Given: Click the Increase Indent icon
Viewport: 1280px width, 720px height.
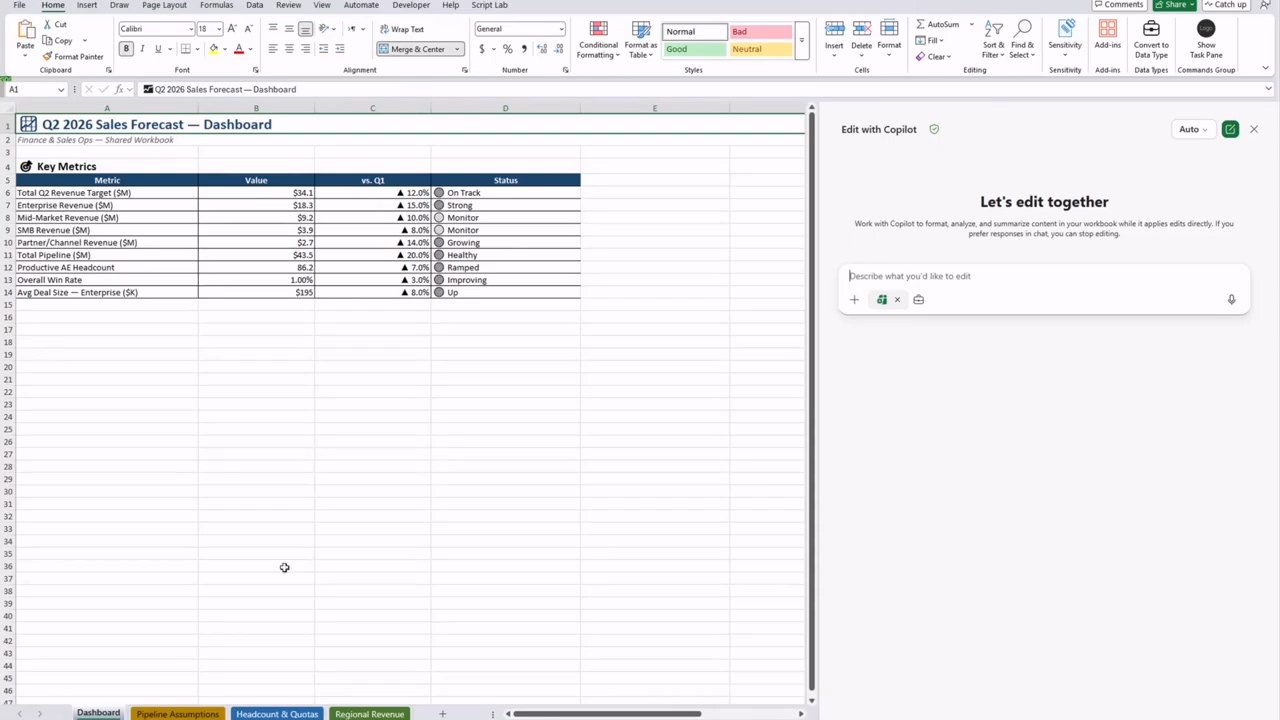Looking at the screenshot, I should click(x=339, y=48).
